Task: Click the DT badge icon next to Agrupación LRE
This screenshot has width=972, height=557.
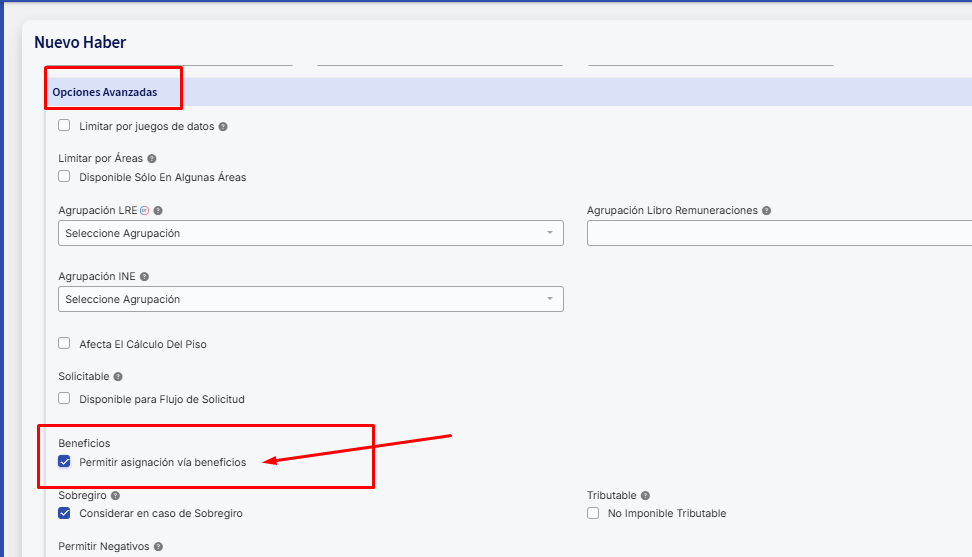Action: pyautogui.click(x=145, y=211)
